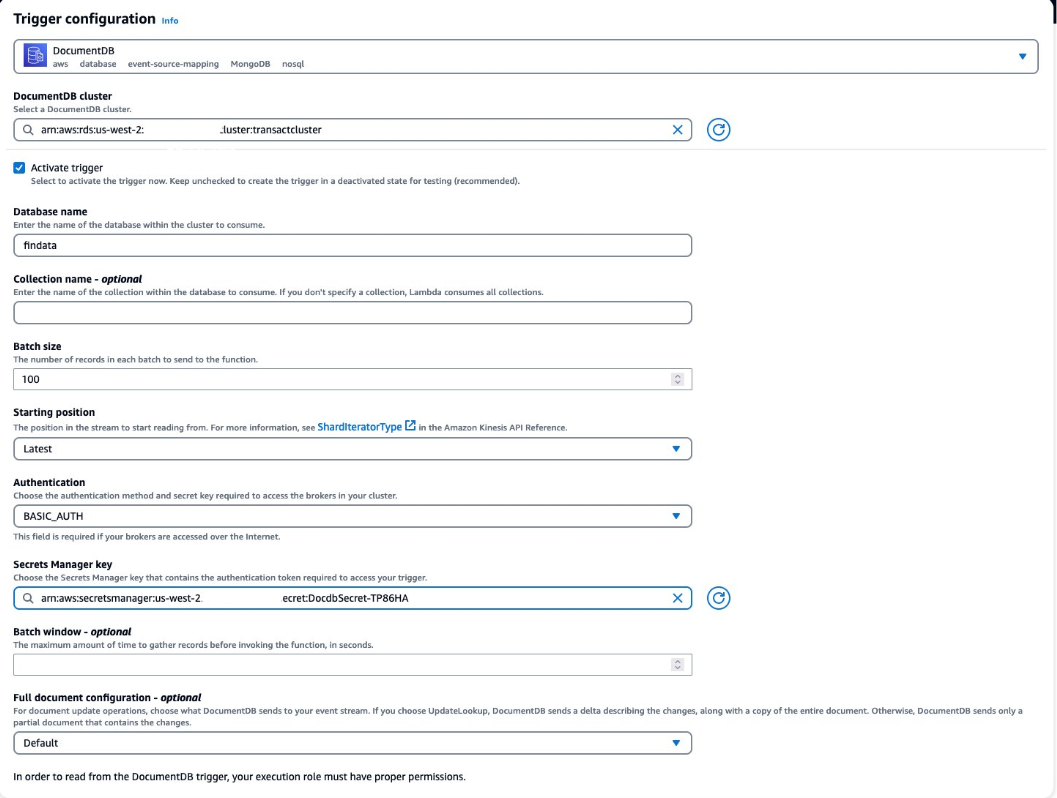The image size is (1057, 798).
Task: Uncheck the Activate trigger checkbox
Action: (x=19, y=168)
